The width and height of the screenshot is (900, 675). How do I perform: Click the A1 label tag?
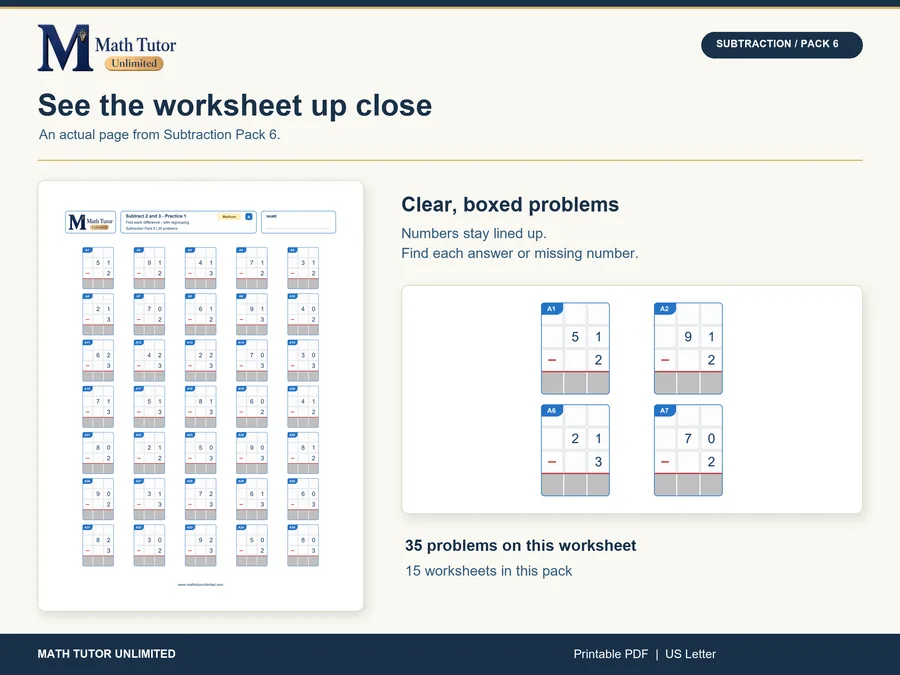pos(552,309)
